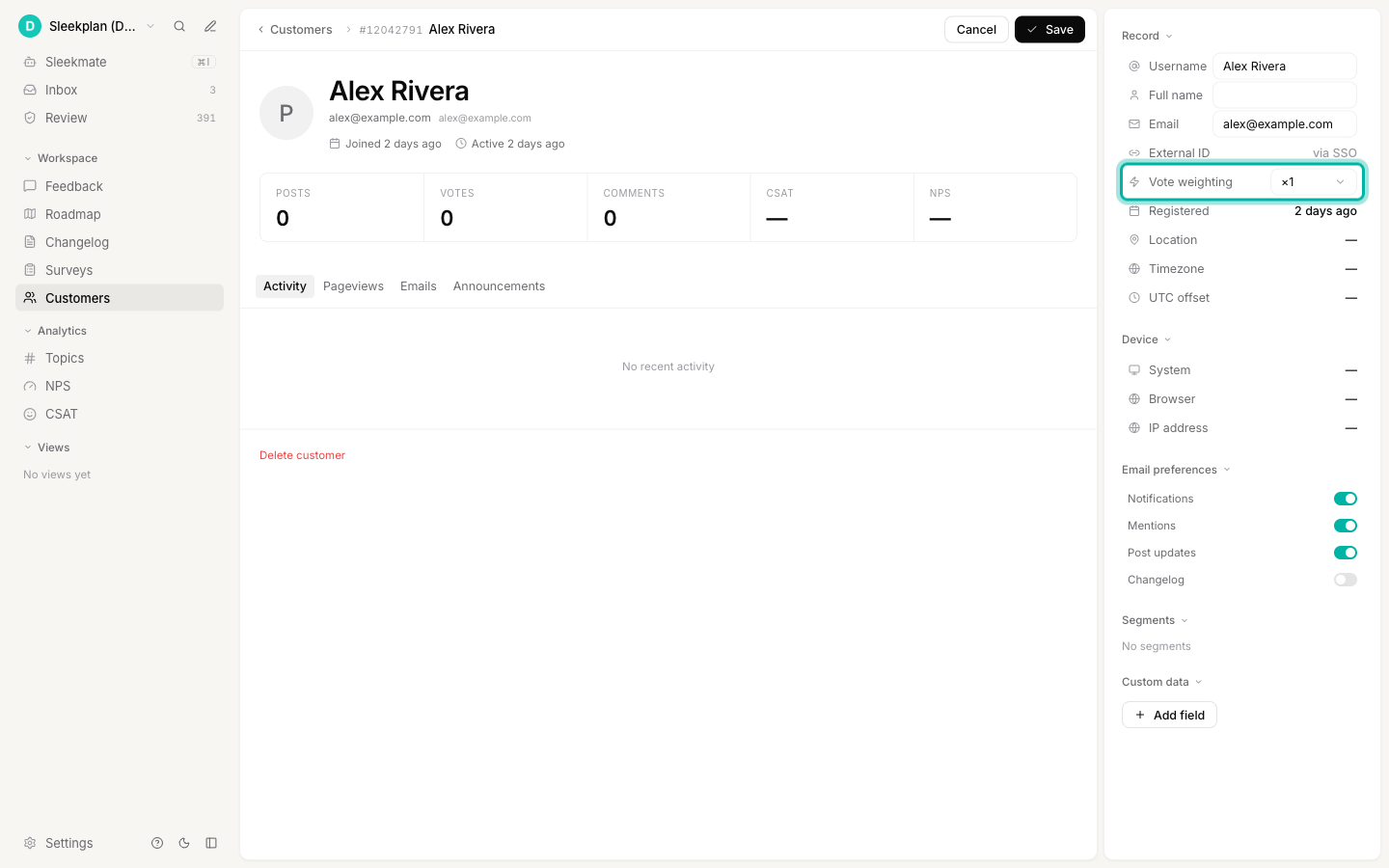Switch to the Pageviews tab

(353, 286)
